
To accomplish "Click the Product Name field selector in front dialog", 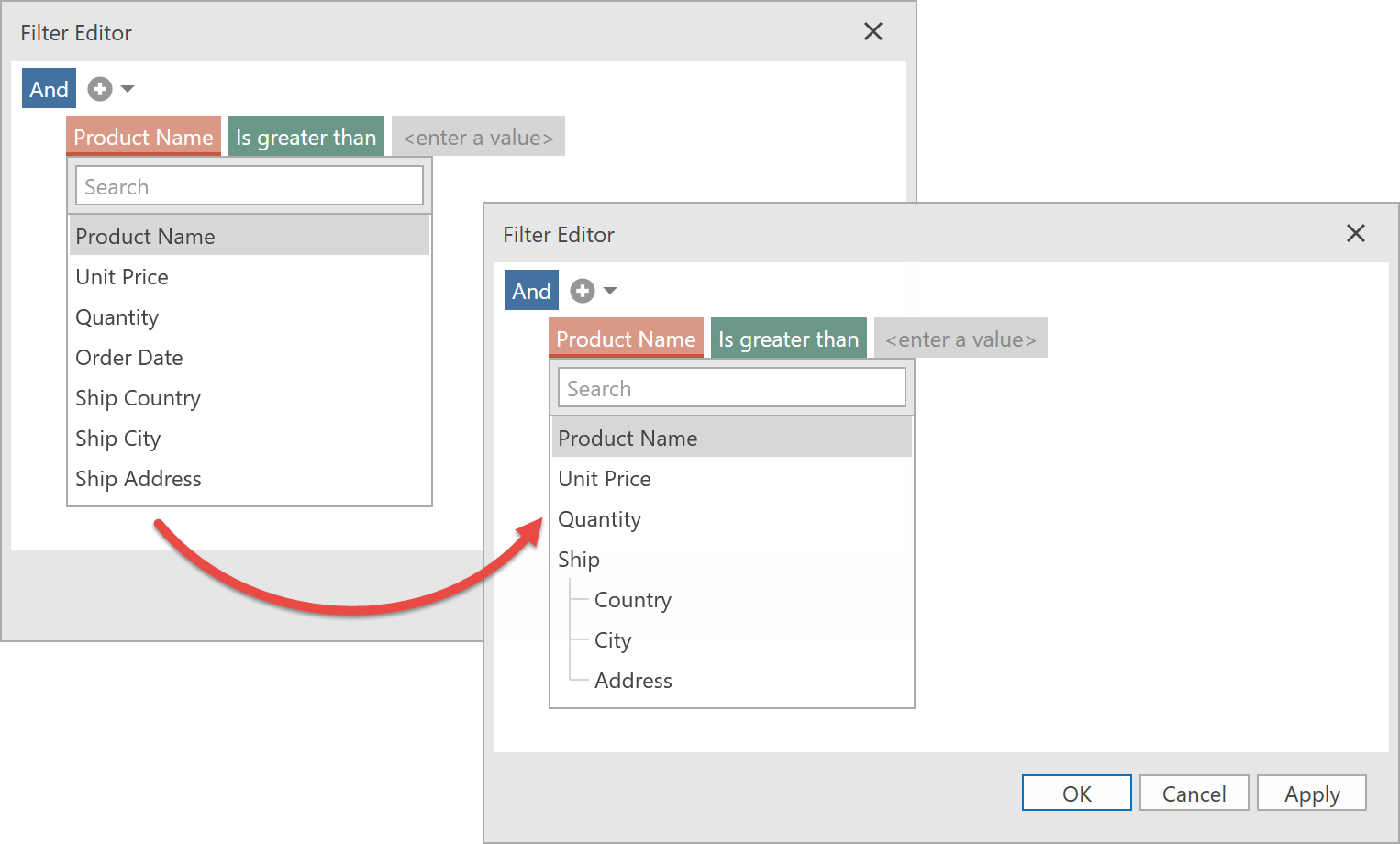I will tap(626, 339).
